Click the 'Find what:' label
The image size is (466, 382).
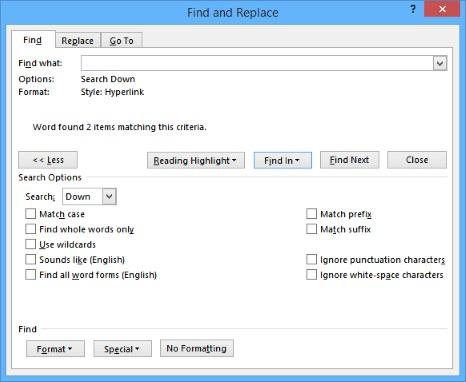40,63
